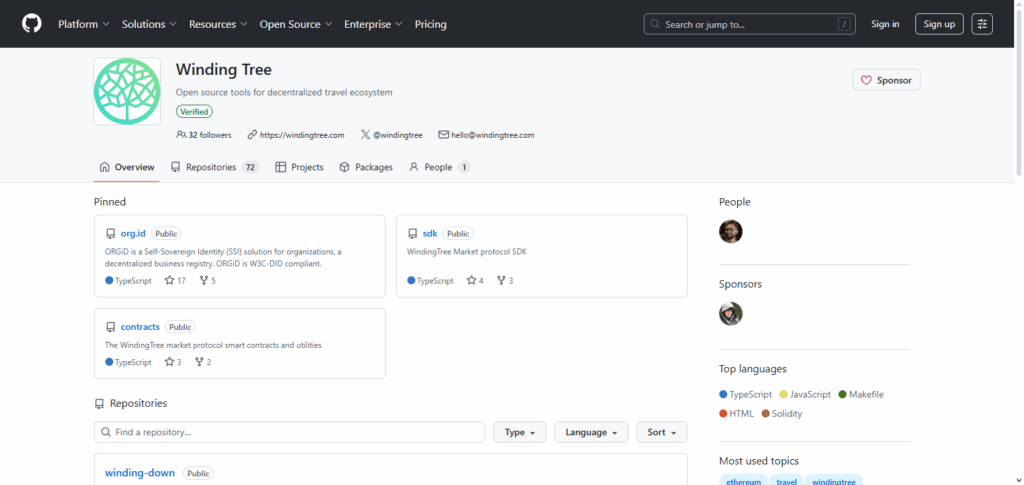The width and height of the screenshot is (1024, 485).
Task: Expand the Language filter dropdown
Action: click(x=591, y=432)
